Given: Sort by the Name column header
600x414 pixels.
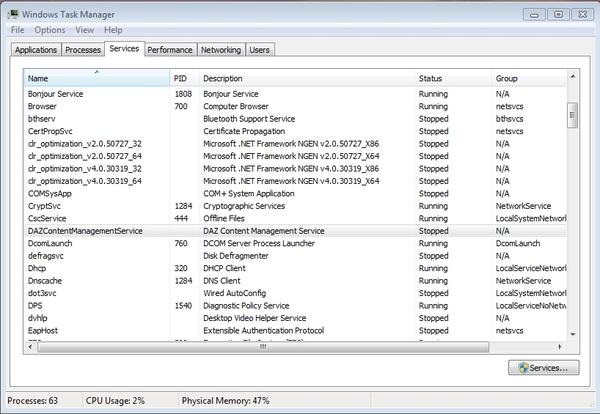Looking at the screenshot, I should [x=97, y=78].
